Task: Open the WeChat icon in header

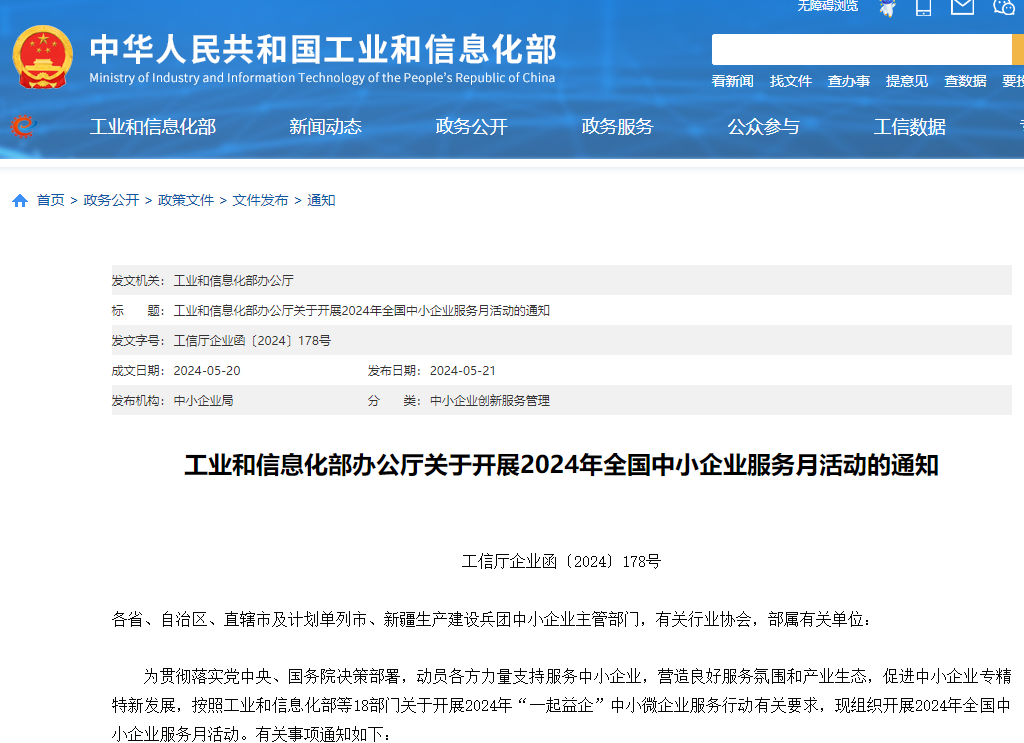Action: coord(1004,7)
